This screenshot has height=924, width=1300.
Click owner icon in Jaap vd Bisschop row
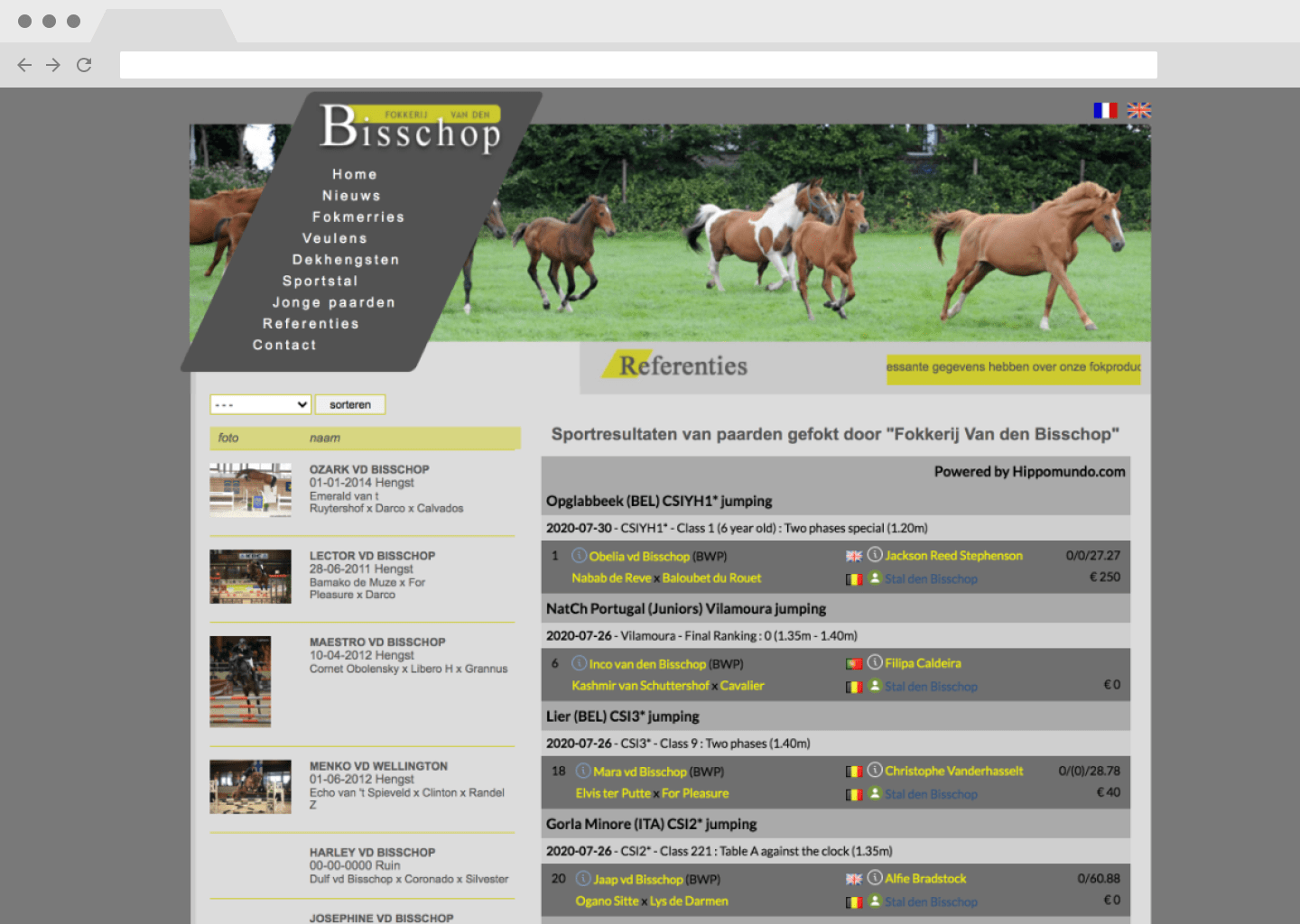(875, 901)
